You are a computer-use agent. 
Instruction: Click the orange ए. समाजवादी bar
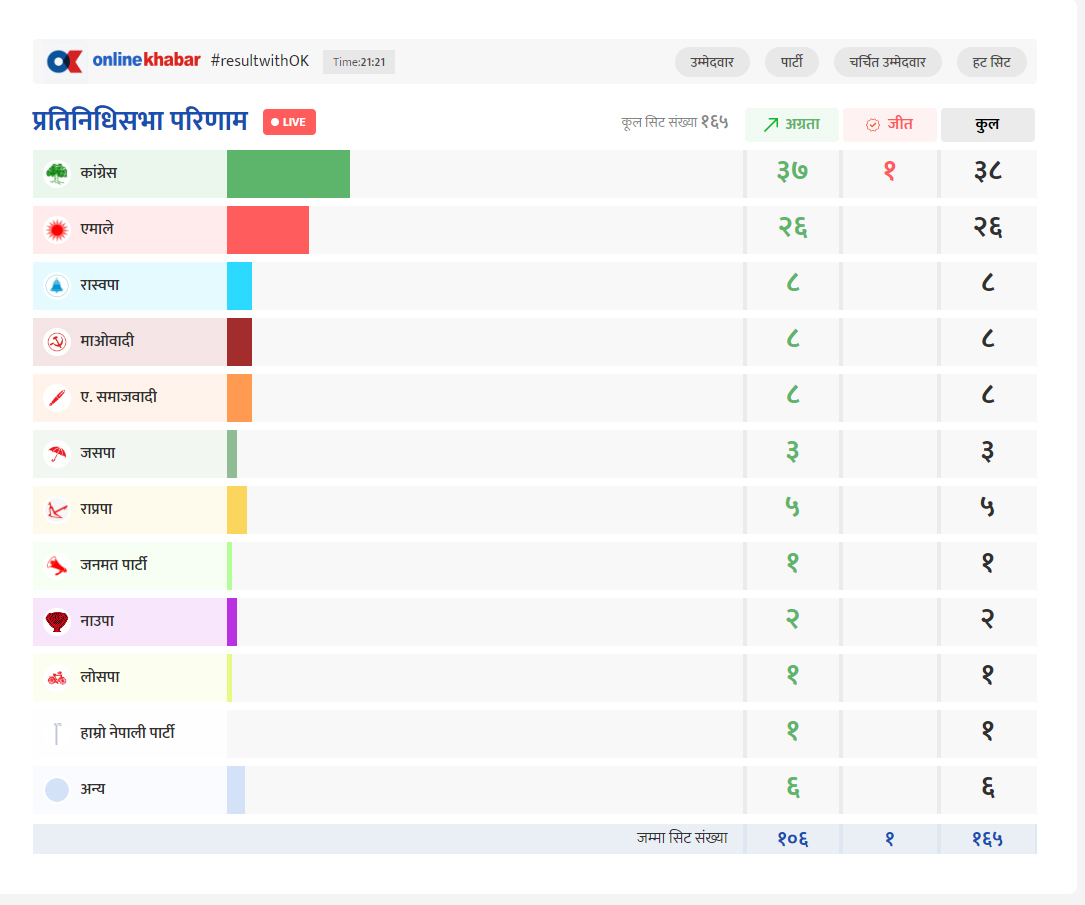click(239, 398)
